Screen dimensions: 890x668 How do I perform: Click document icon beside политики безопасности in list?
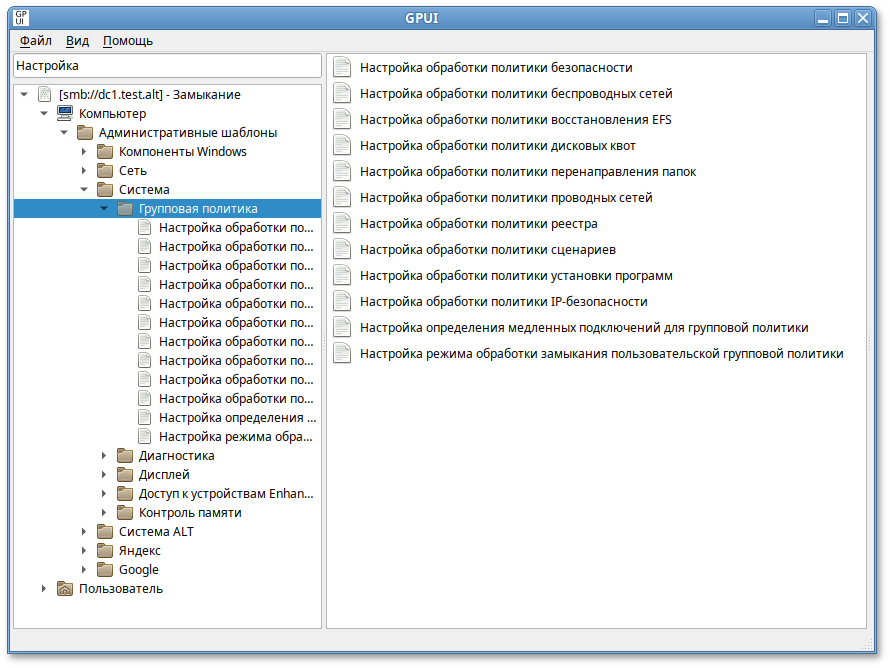pos(342,68)
